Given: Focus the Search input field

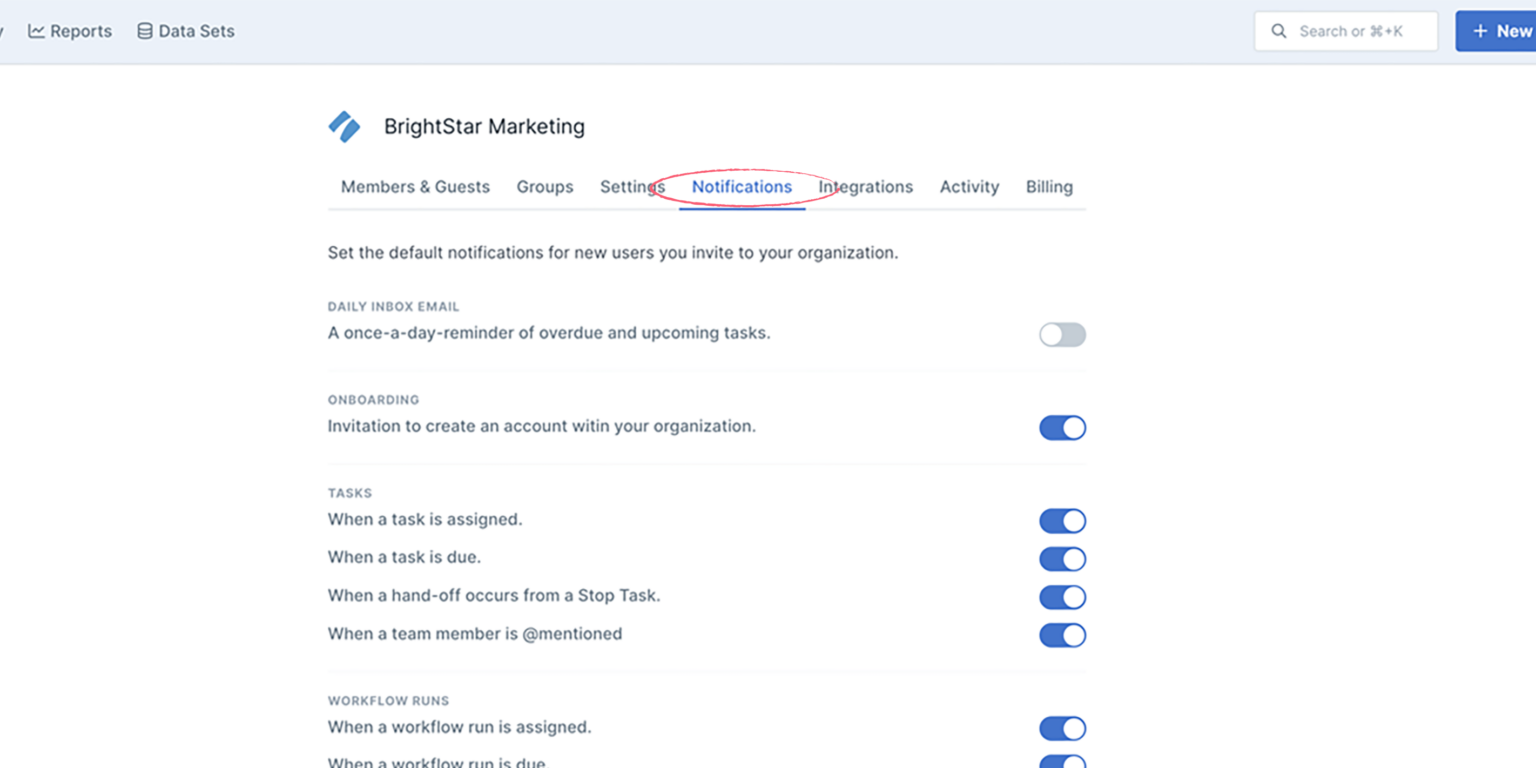Looking at the screenshot, I should [x=1346, y=31].
